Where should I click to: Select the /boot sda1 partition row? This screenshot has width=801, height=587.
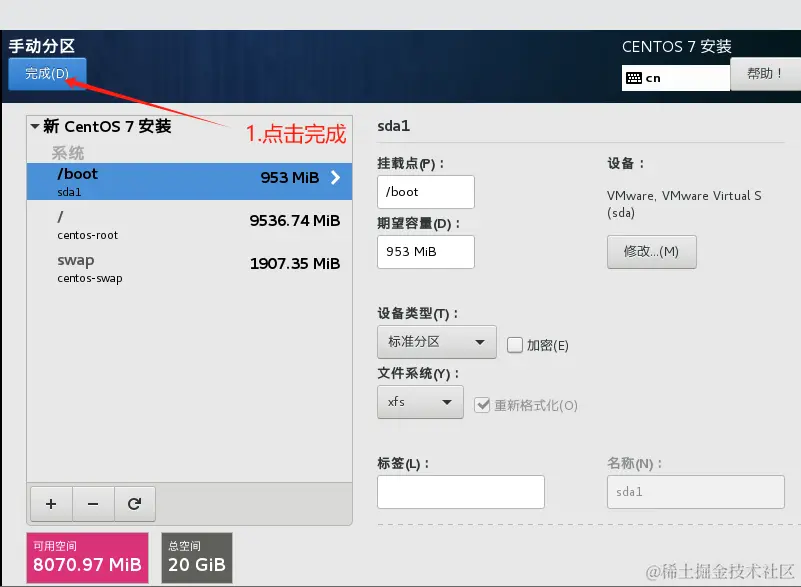pyautogui.click(x=189, y=181)
